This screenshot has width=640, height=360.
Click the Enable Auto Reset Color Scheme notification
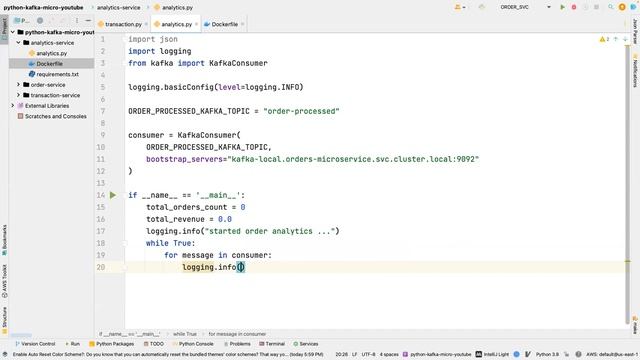pyautogui.click(x=168, y=354)
